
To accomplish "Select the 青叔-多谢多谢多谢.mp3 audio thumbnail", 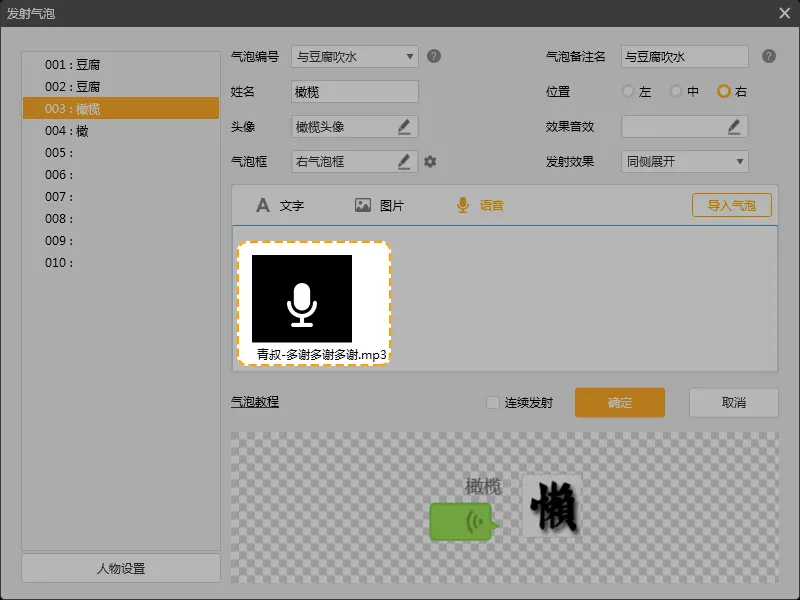I will coord(313,303).
